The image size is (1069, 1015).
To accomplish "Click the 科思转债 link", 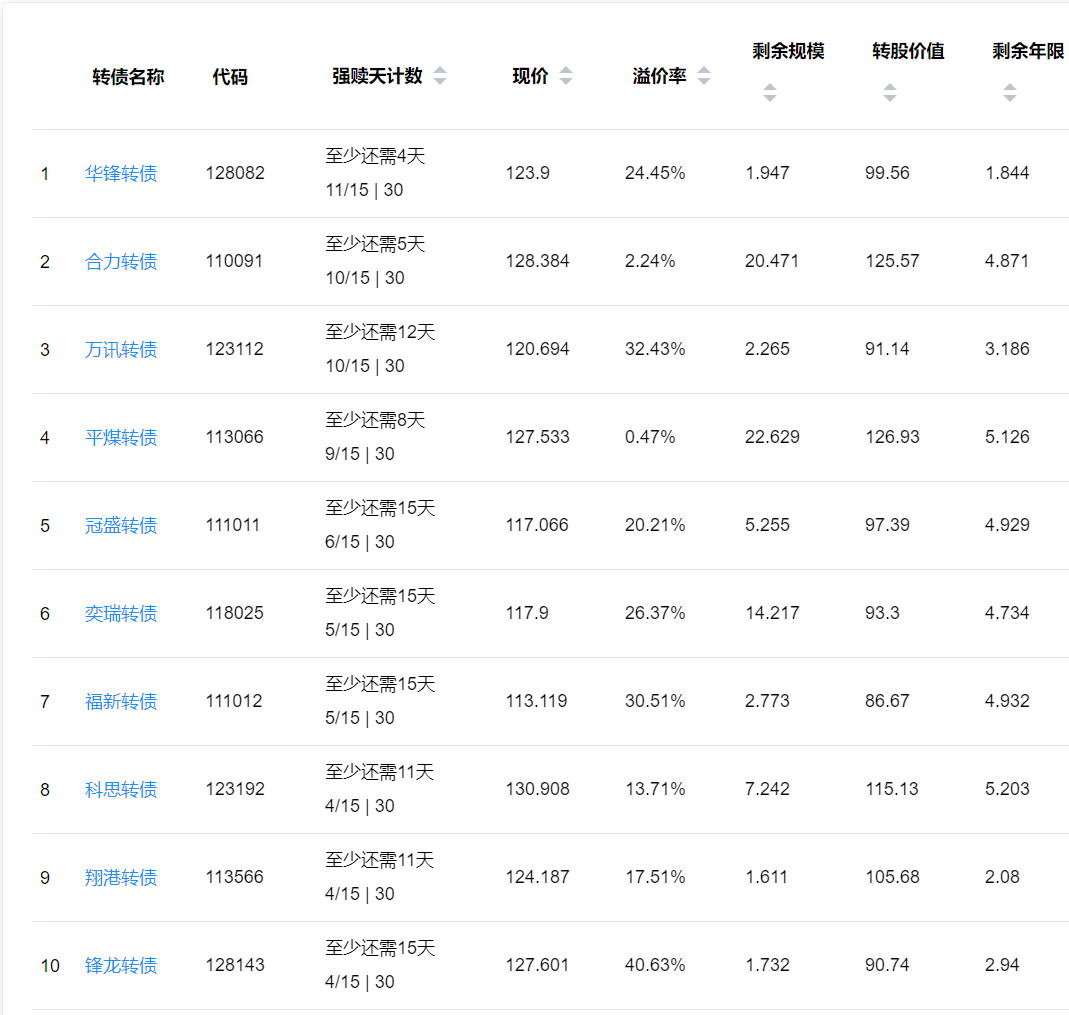I will pyautogui.click(x=121, y=790).
